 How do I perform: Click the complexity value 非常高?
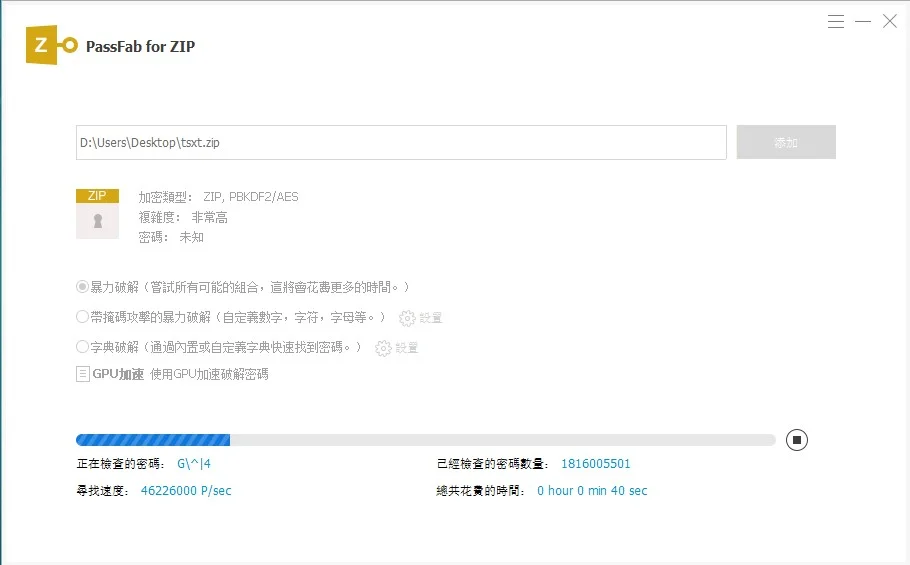pos(210,218)
